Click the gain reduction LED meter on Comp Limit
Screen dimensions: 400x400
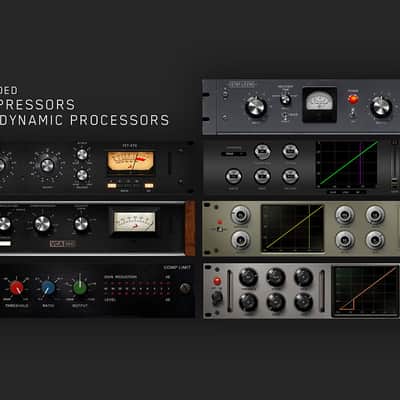(138, 288)
